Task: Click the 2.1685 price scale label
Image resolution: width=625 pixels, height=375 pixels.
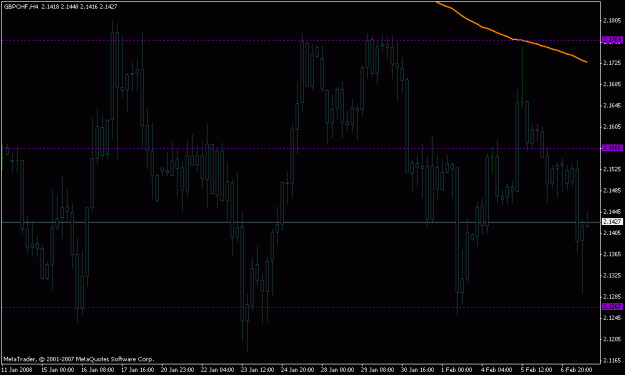Action: coord(612,84)
